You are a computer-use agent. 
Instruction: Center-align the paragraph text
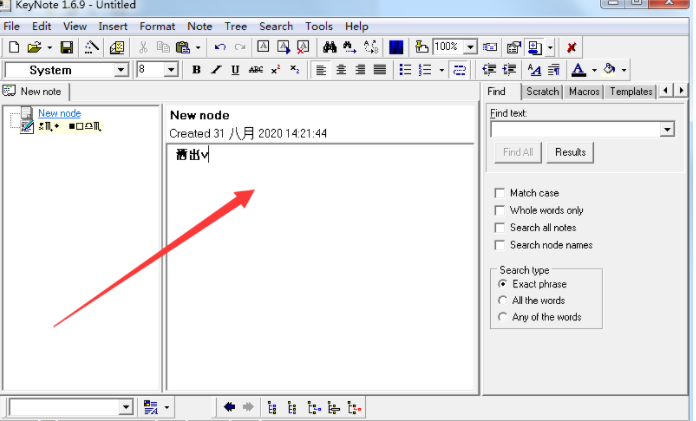pos(341,70)
